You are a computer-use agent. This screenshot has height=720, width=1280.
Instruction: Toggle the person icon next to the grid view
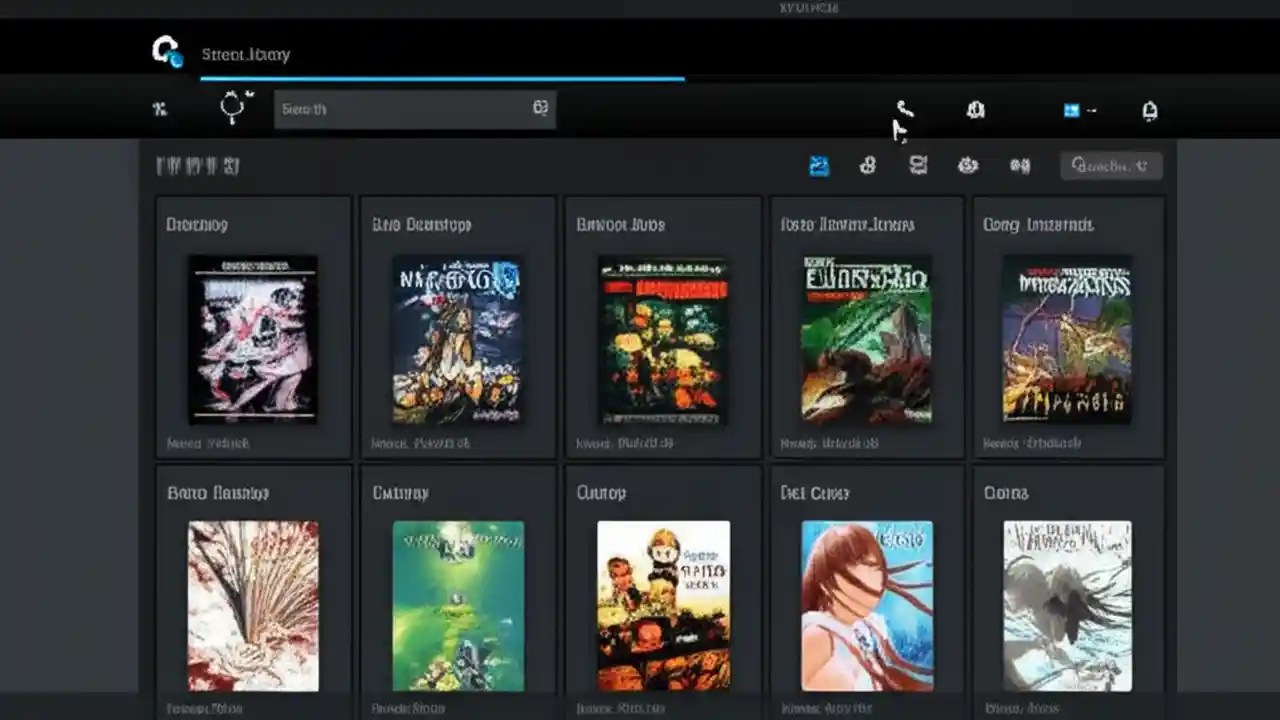[867, 165]
